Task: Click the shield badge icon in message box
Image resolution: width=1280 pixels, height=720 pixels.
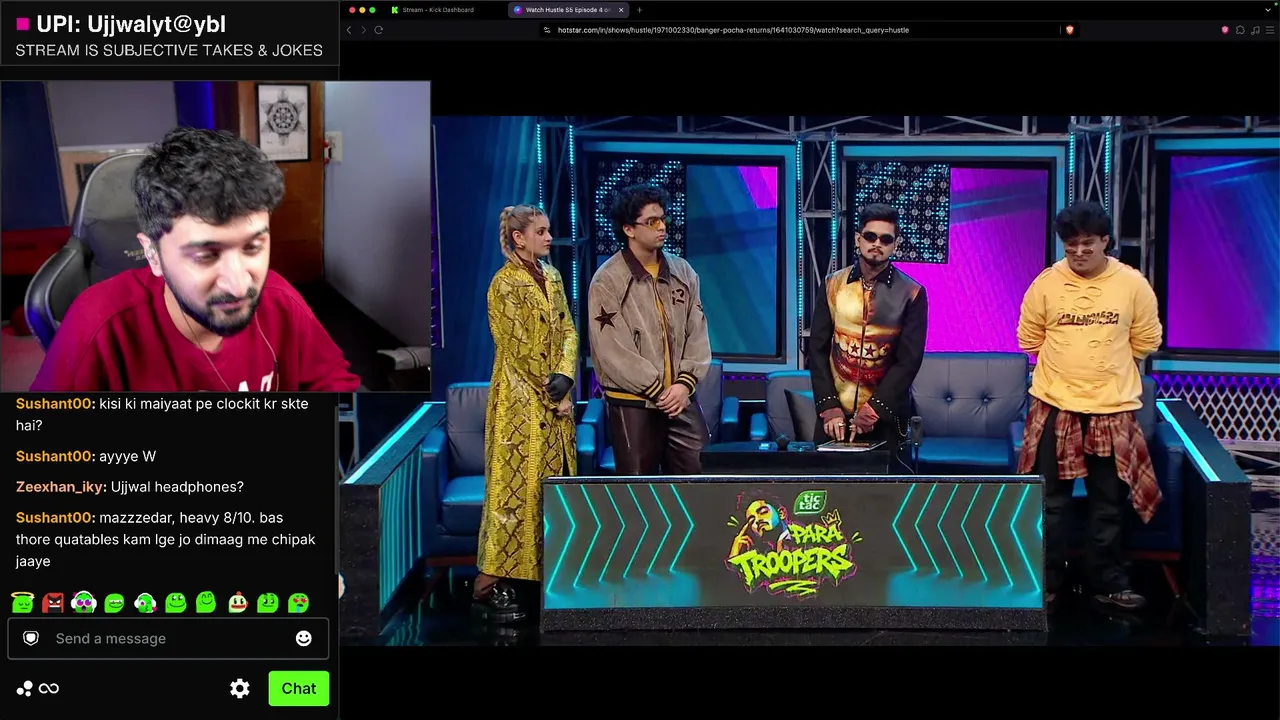Action: point(31,638)
